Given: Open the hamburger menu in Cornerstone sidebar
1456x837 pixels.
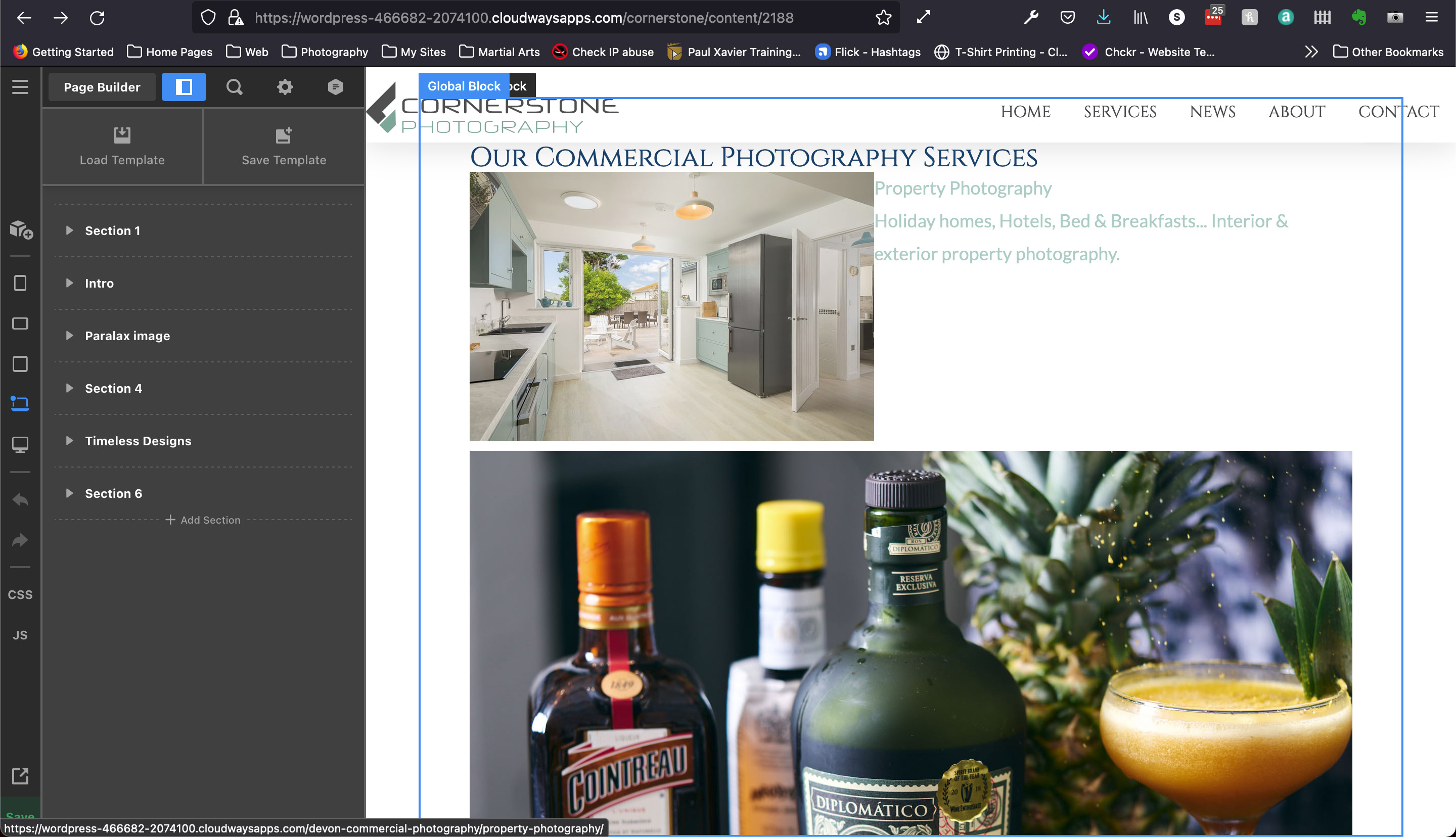Looking at the screenshot, I should pos(20,87).
